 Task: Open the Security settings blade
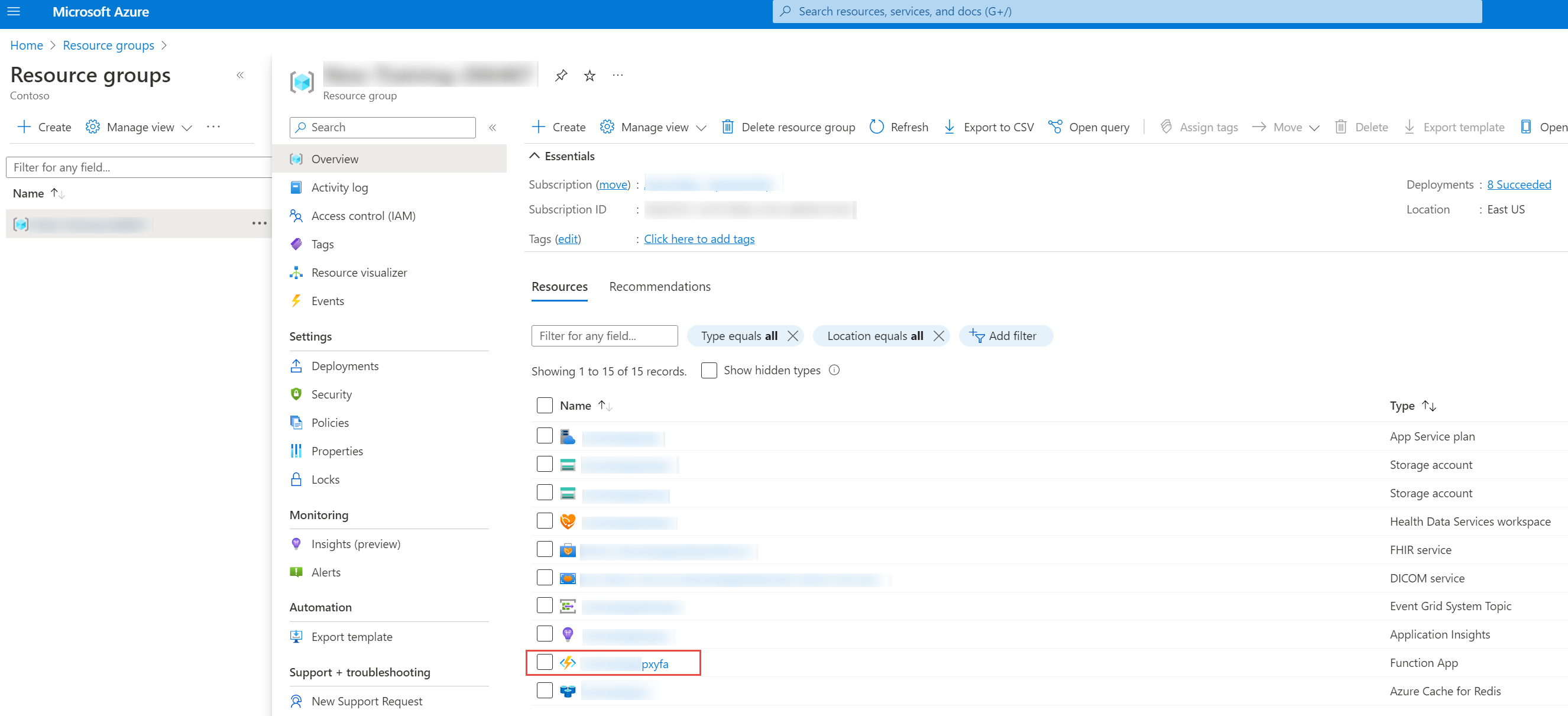331,394
